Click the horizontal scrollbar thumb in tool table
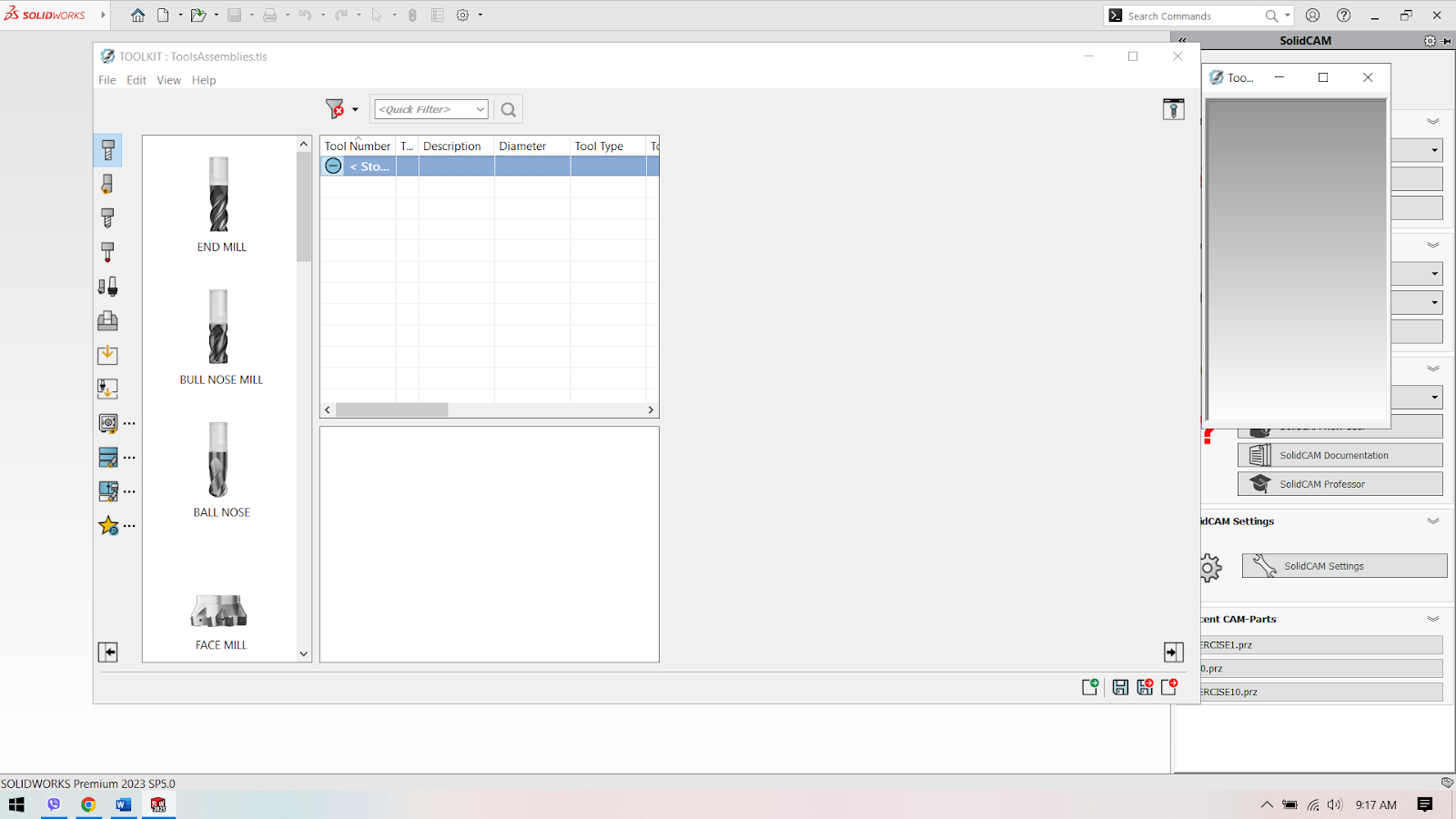Screen dimensions: 1456x819 point(391,409)
